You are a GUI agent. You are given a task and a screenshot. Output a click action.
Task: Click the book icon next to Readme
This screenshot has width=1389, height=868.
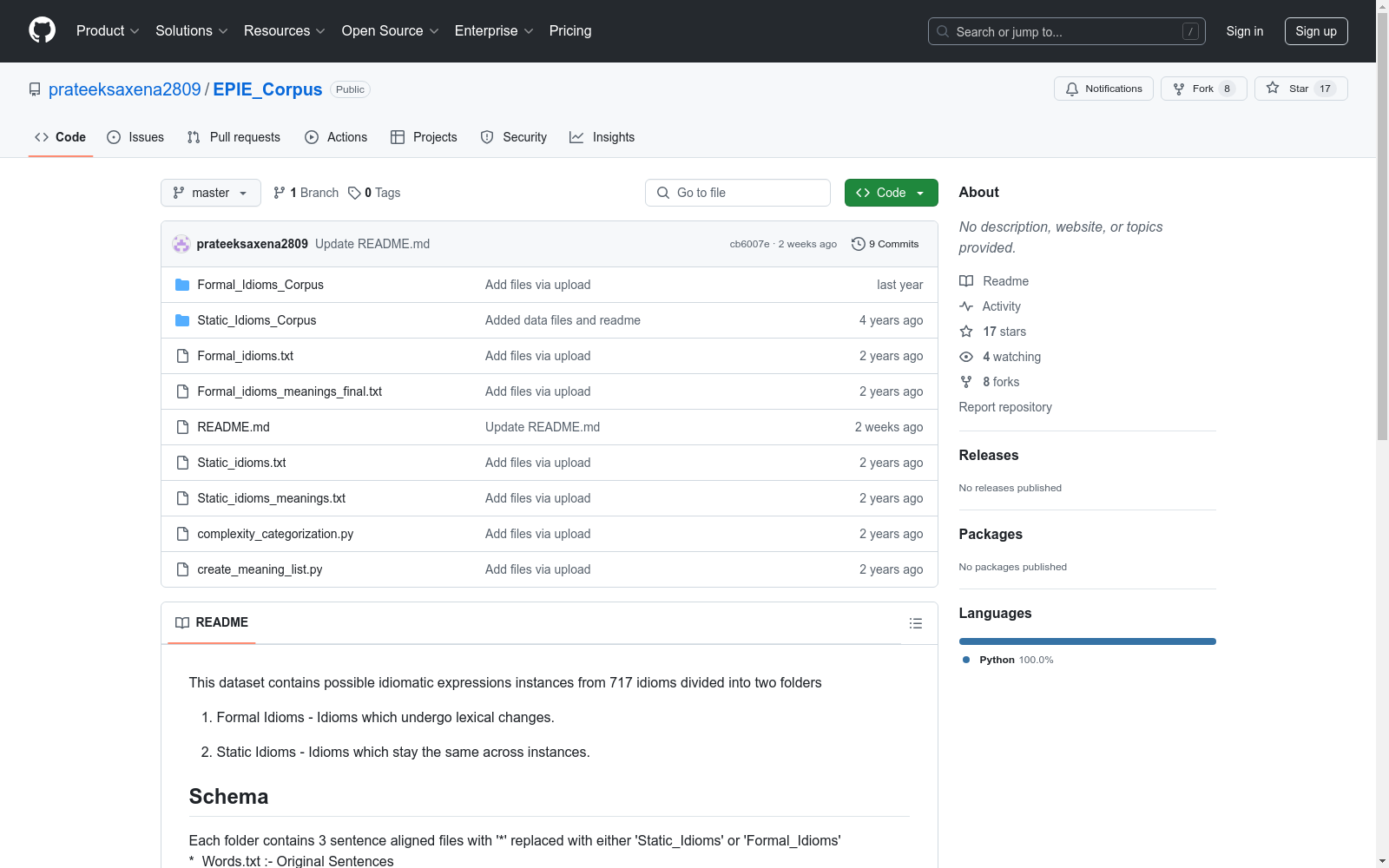click(966, 281)
